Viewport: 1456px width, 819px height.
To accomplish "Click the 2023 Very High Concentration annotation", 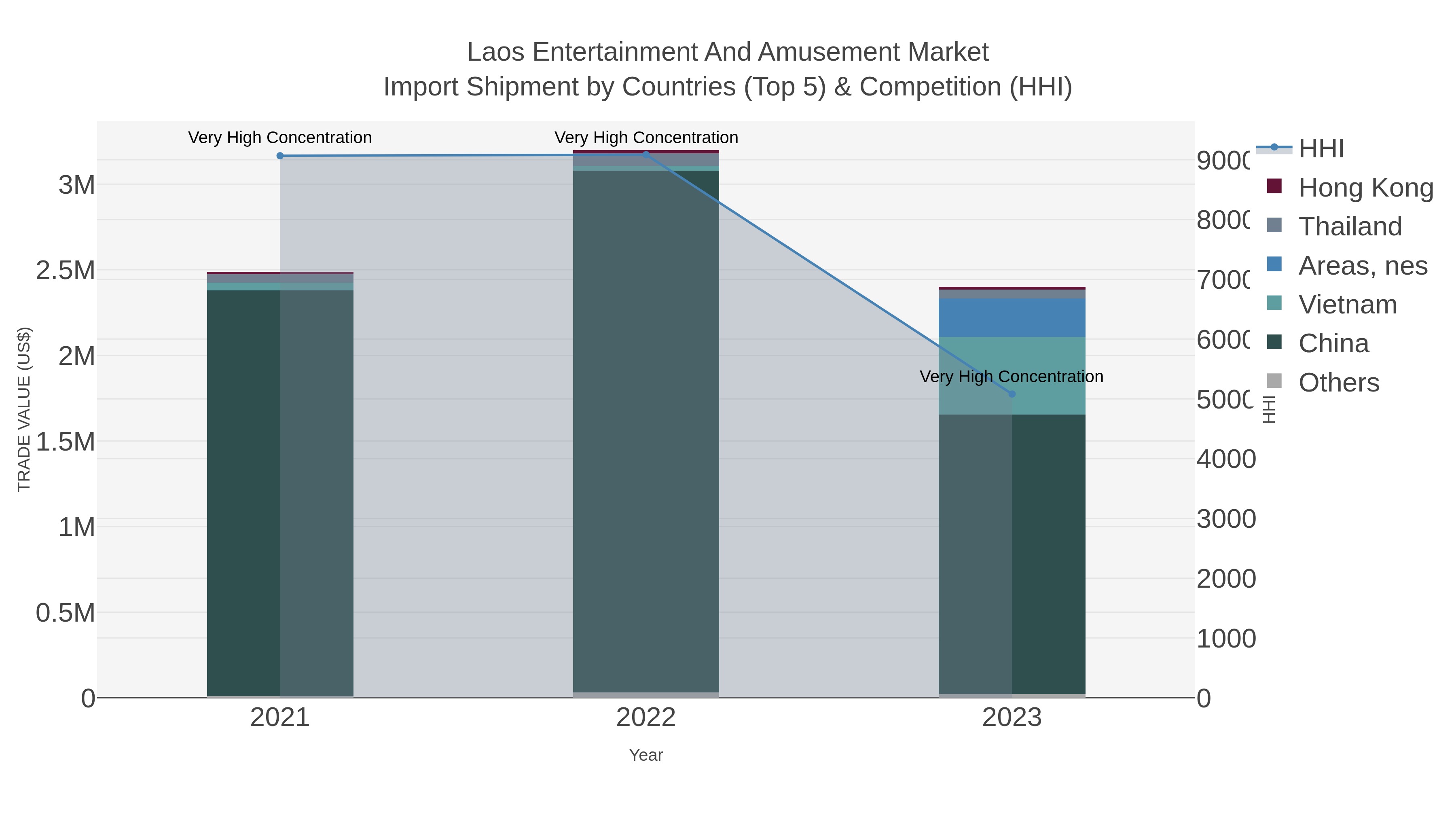I will 1012,377.
